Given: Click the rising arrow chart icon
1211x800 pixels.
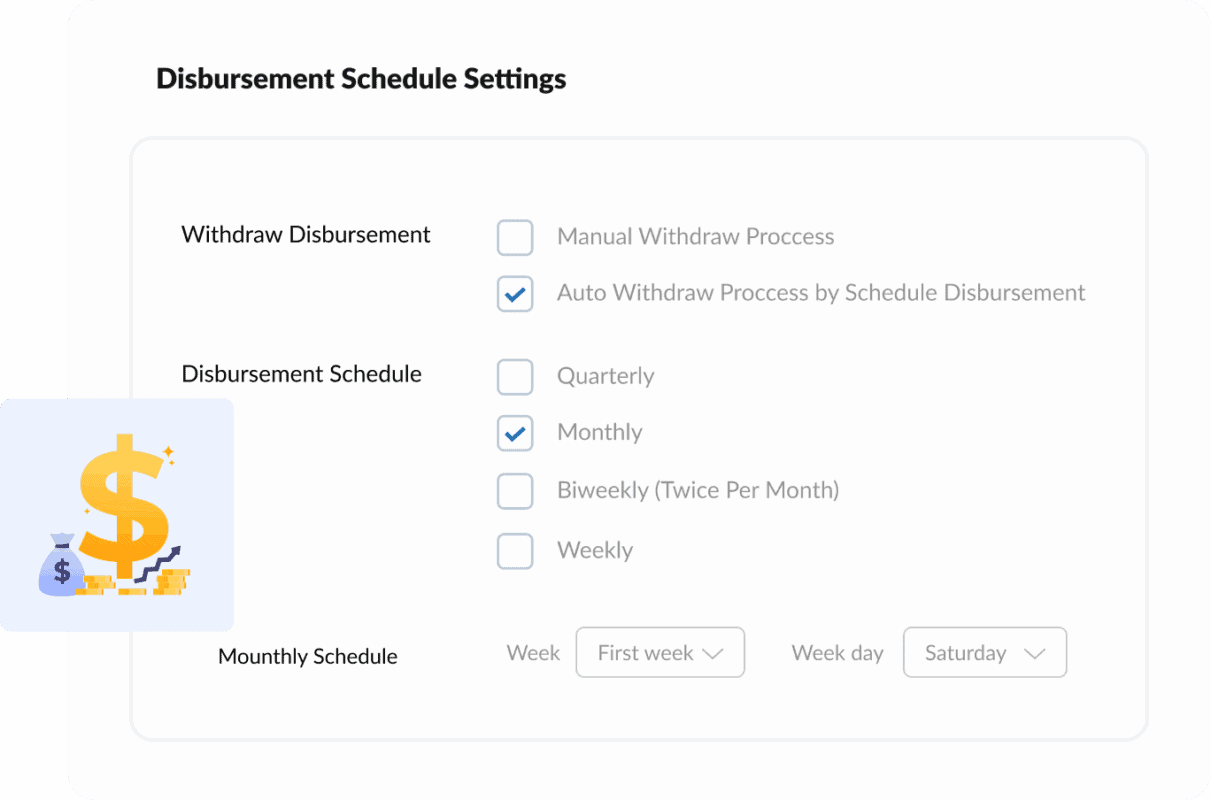Looking at the screenshot, I should (158, 562).
